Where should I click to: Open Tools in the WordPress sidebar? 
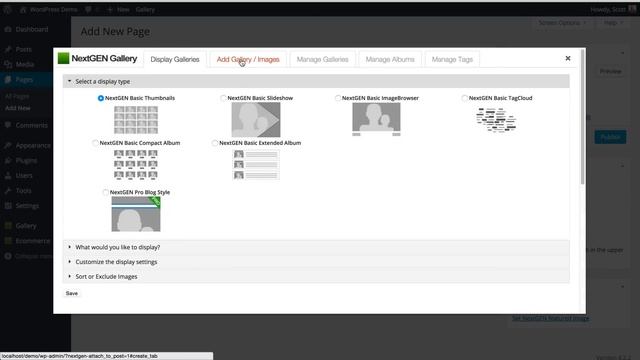point(23,191)
